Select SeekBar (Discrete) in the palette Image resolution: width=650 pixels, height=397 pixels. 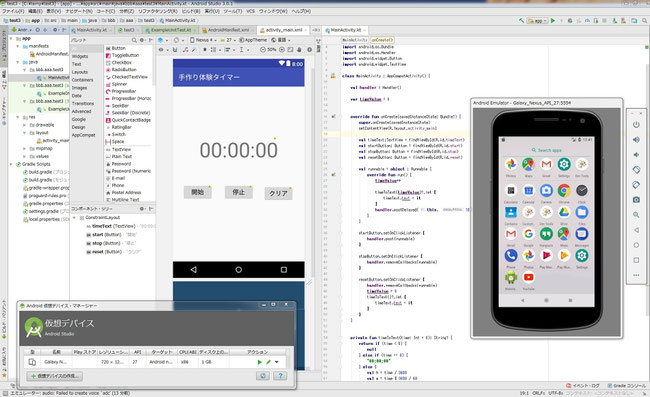(x=128, y=113)
